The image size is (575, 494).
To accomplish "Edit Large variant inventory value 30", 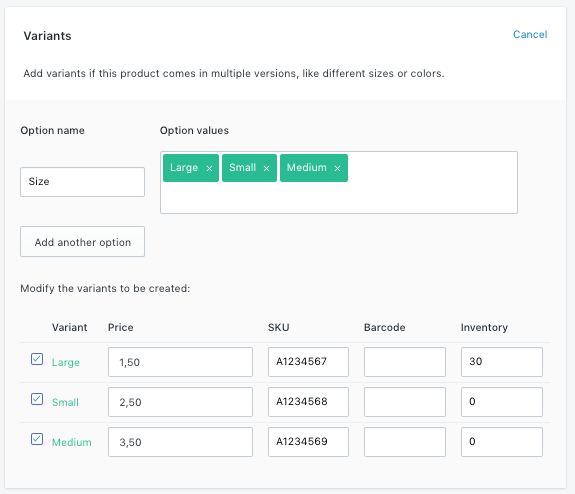I will pos(502,362).
